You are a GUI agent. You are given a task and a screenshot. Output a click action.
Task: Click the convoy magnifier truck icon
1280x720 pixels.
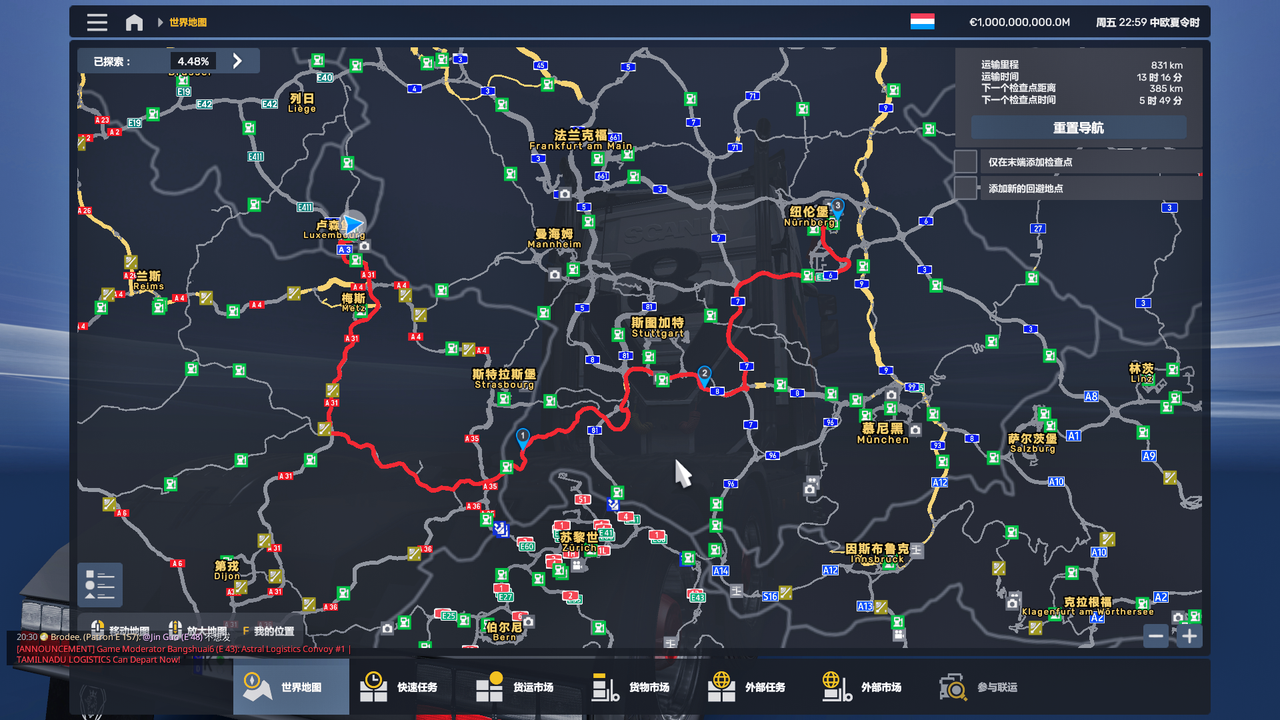(953, 687)
